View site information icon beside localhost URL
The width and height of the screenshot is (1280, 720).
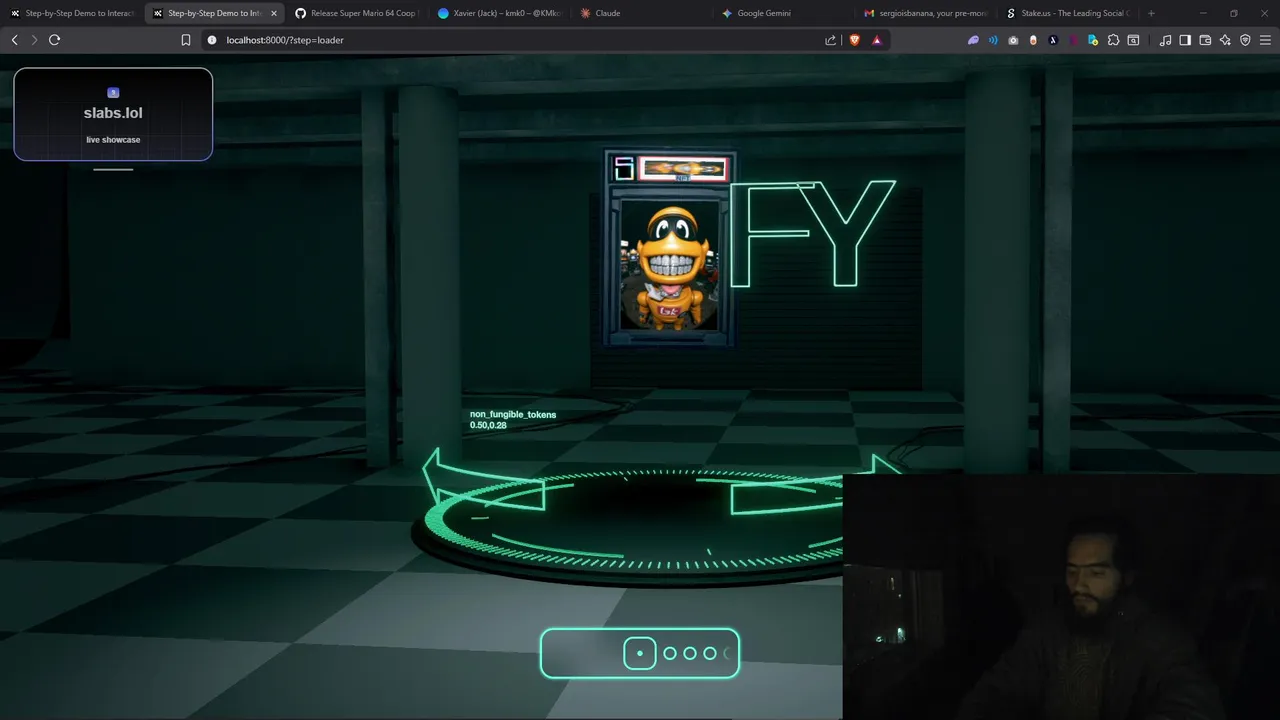click(x=211, y=40)
